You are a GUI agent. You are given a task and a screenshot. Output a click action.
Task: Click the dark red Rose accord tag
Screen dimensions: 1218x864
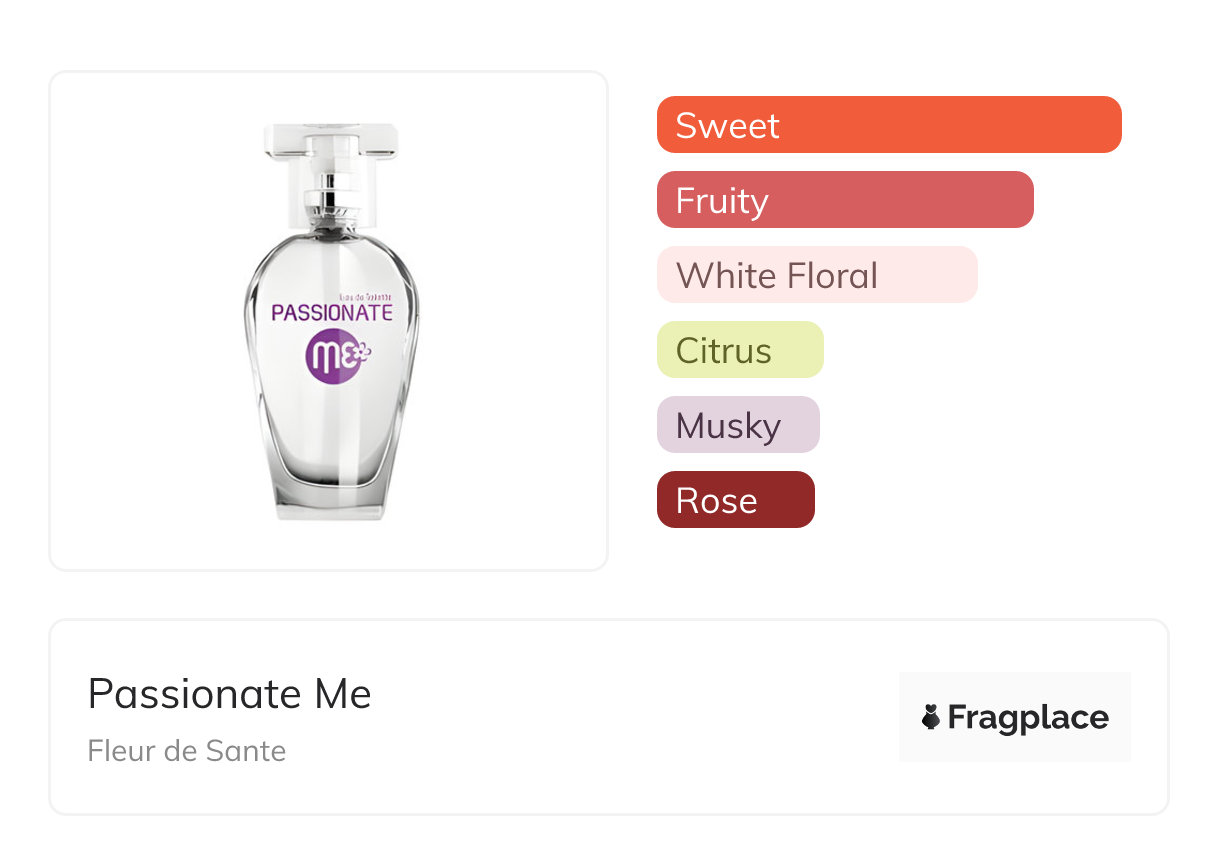(735, 500)
